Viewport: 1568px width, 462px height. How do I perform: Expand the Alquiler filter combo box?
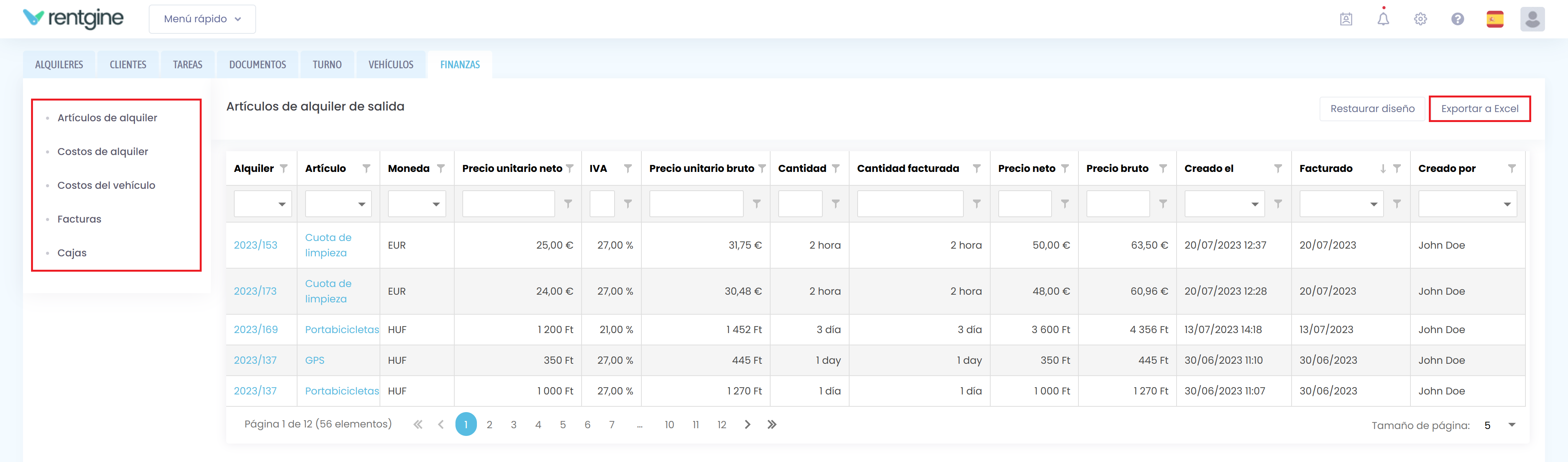[x=282, y=204]
